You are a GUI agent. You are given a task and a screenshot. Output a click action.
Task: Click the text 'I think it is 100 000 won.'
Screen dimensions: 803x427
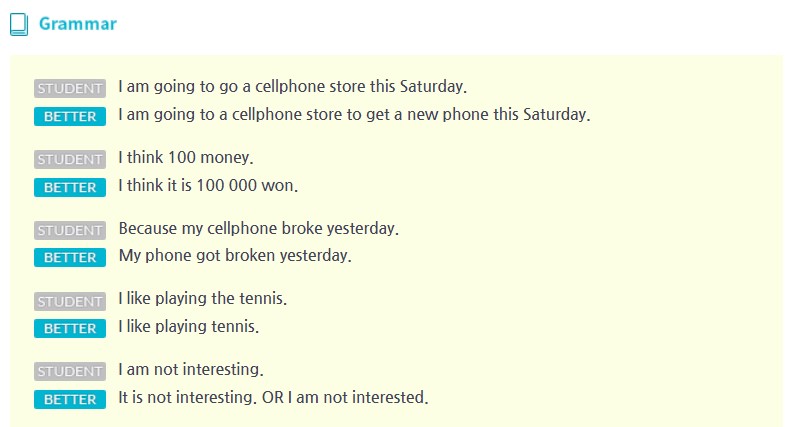click(208, 185)
